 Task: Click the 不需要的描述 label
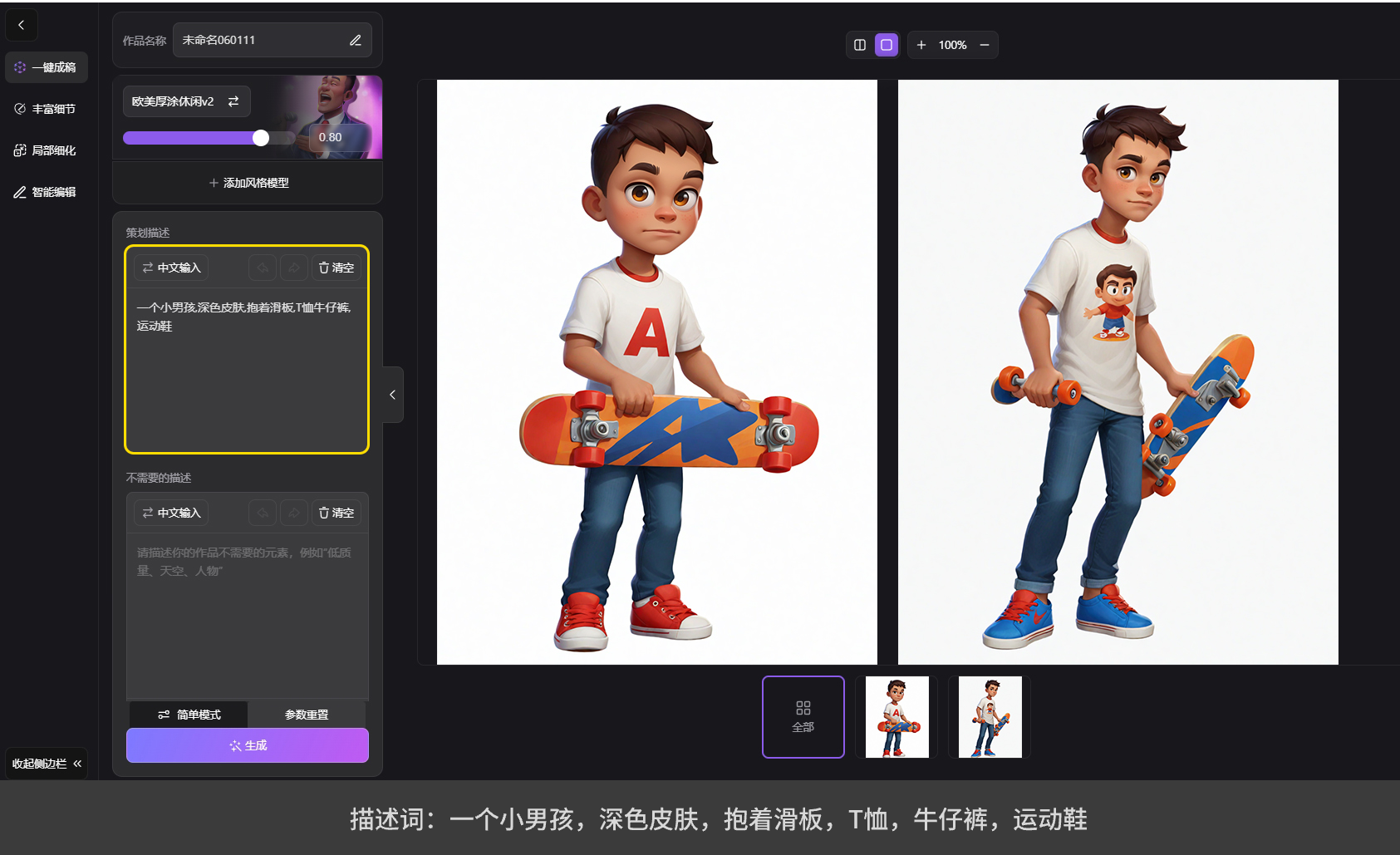(159, 478)
